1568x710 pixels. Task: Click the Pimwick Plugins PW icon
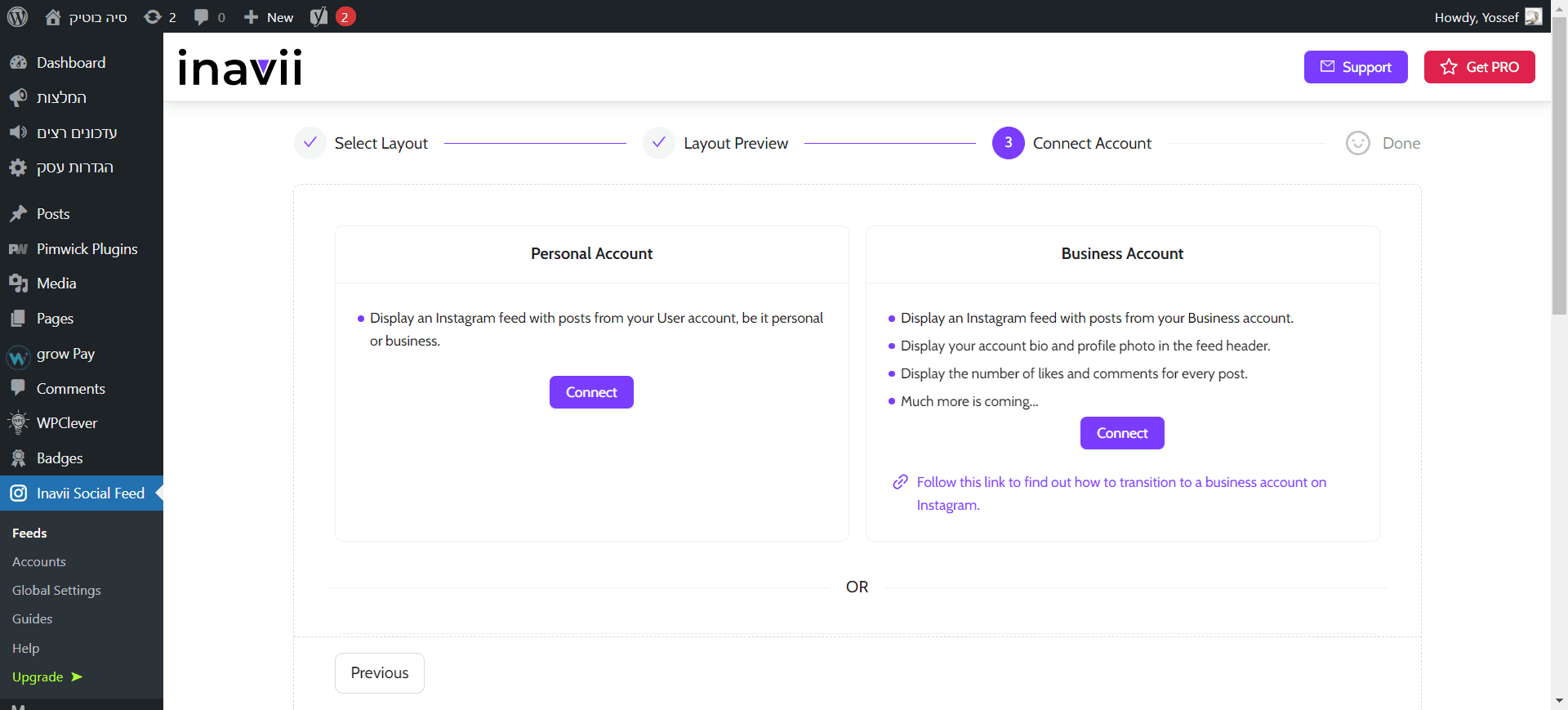pos(18,249)
